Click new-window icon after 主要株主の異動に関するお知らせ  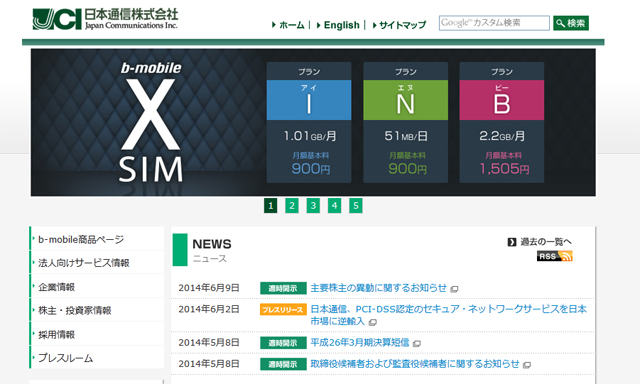click(454, 289)
